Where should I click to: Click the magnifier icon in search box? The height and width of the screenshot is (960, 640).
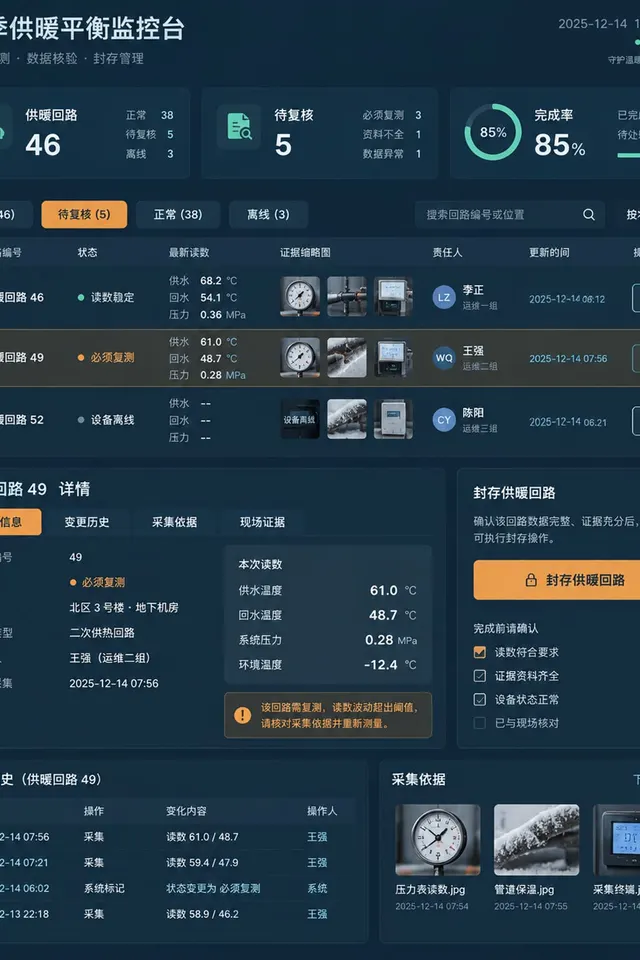(589, 215)
